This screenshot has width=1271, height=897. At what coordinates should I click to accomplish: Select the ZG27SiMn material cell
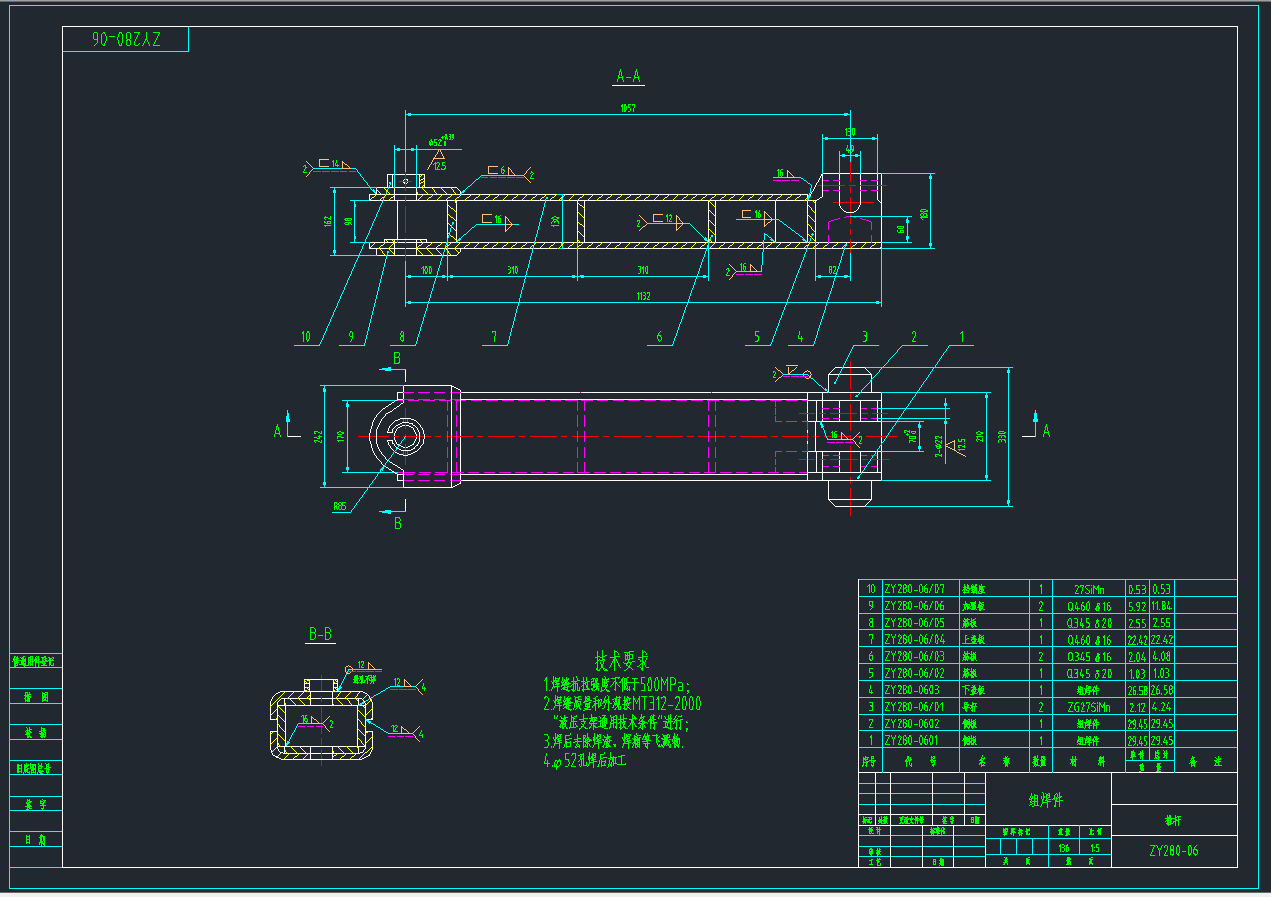point(1089,708)
